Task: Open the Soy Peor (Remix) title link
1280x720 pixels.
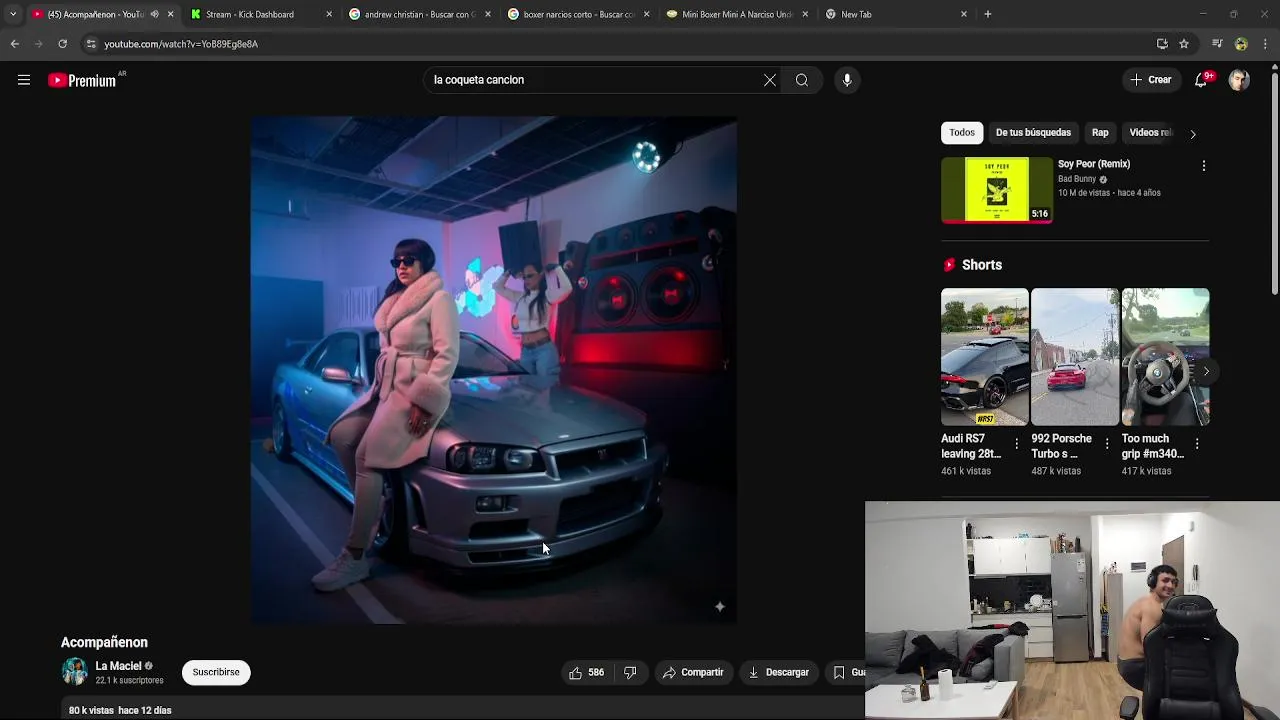Action: 1094,164
